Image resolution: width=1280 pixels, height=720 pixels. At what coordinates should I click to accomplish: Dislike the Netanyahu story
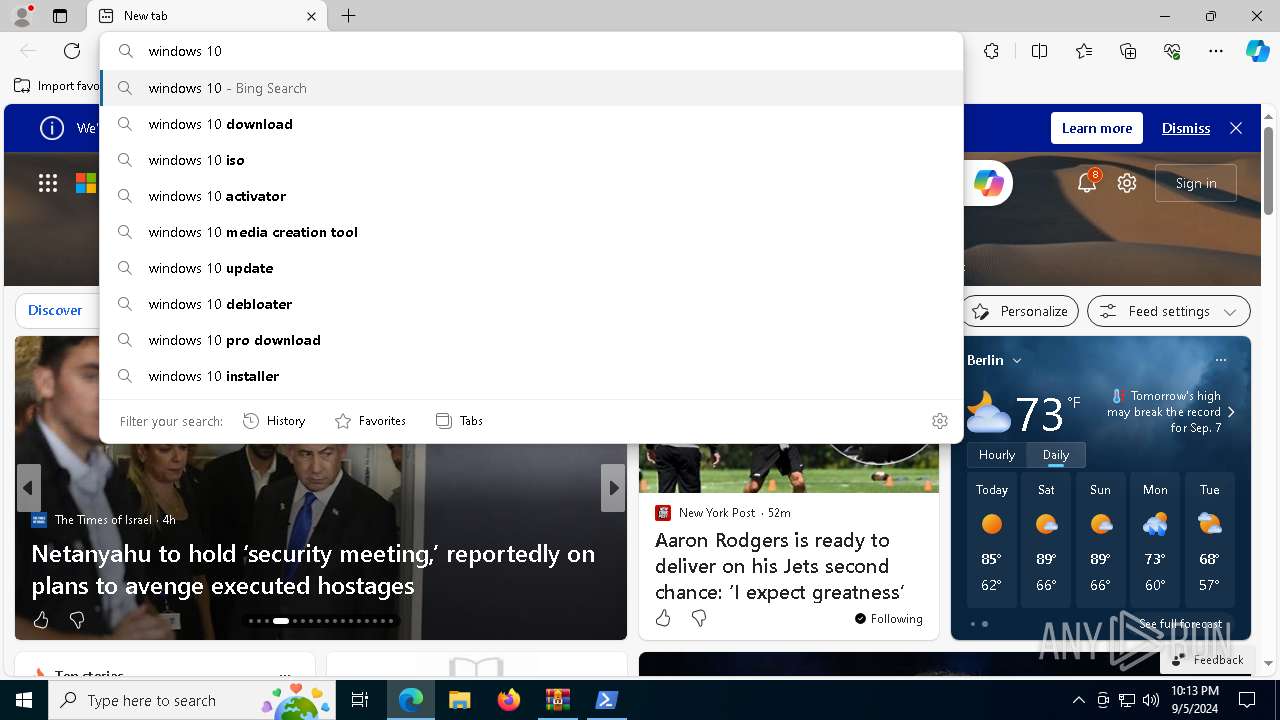[x=77, y=620]
